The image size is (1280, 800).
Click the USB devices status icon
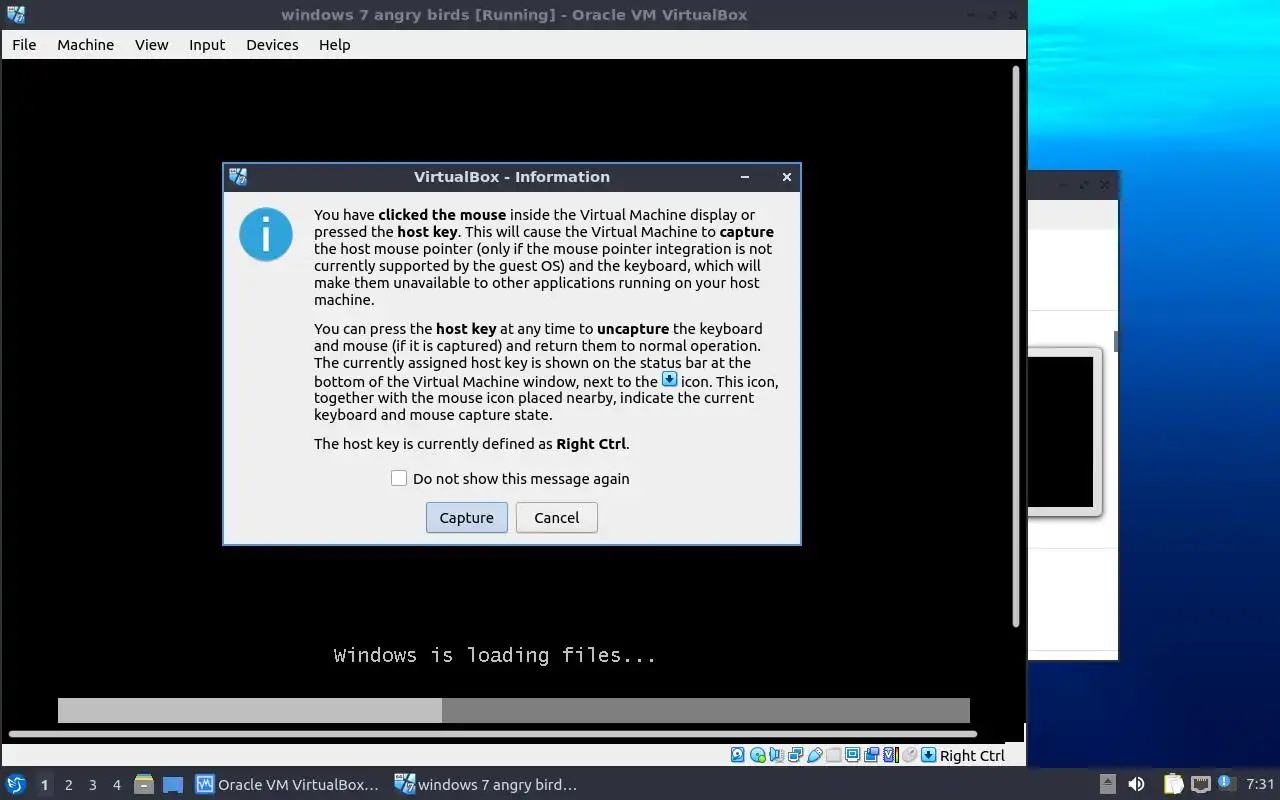(815, 755)
